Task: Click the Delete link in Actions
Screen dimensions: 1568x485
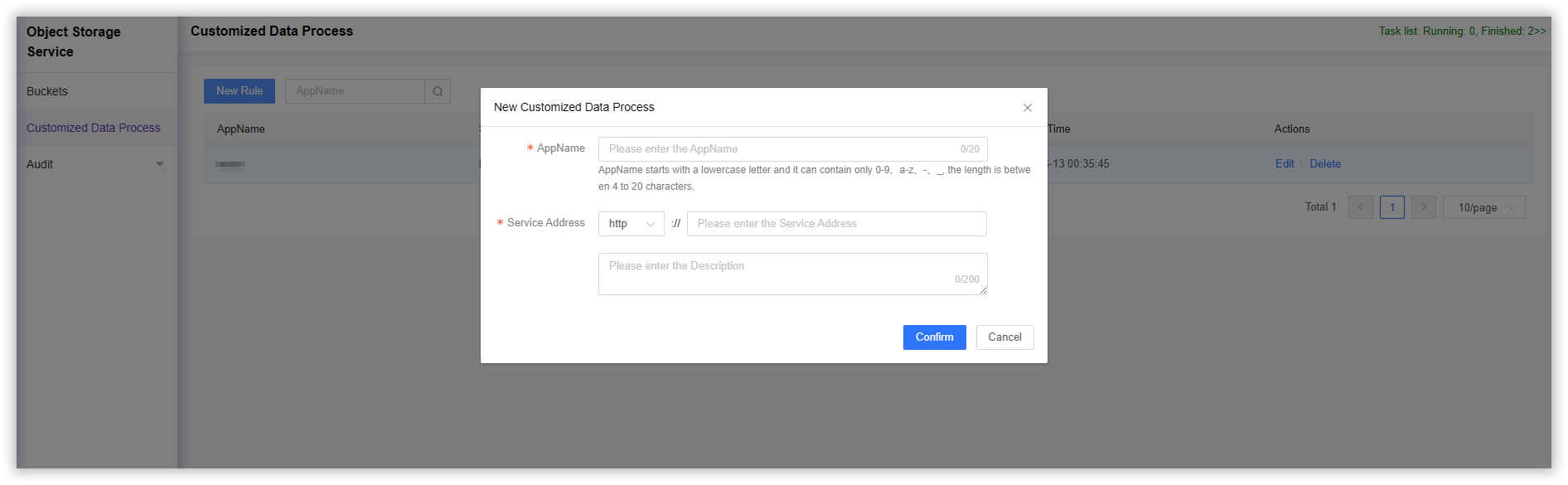Action: (x=1325, y=164)
